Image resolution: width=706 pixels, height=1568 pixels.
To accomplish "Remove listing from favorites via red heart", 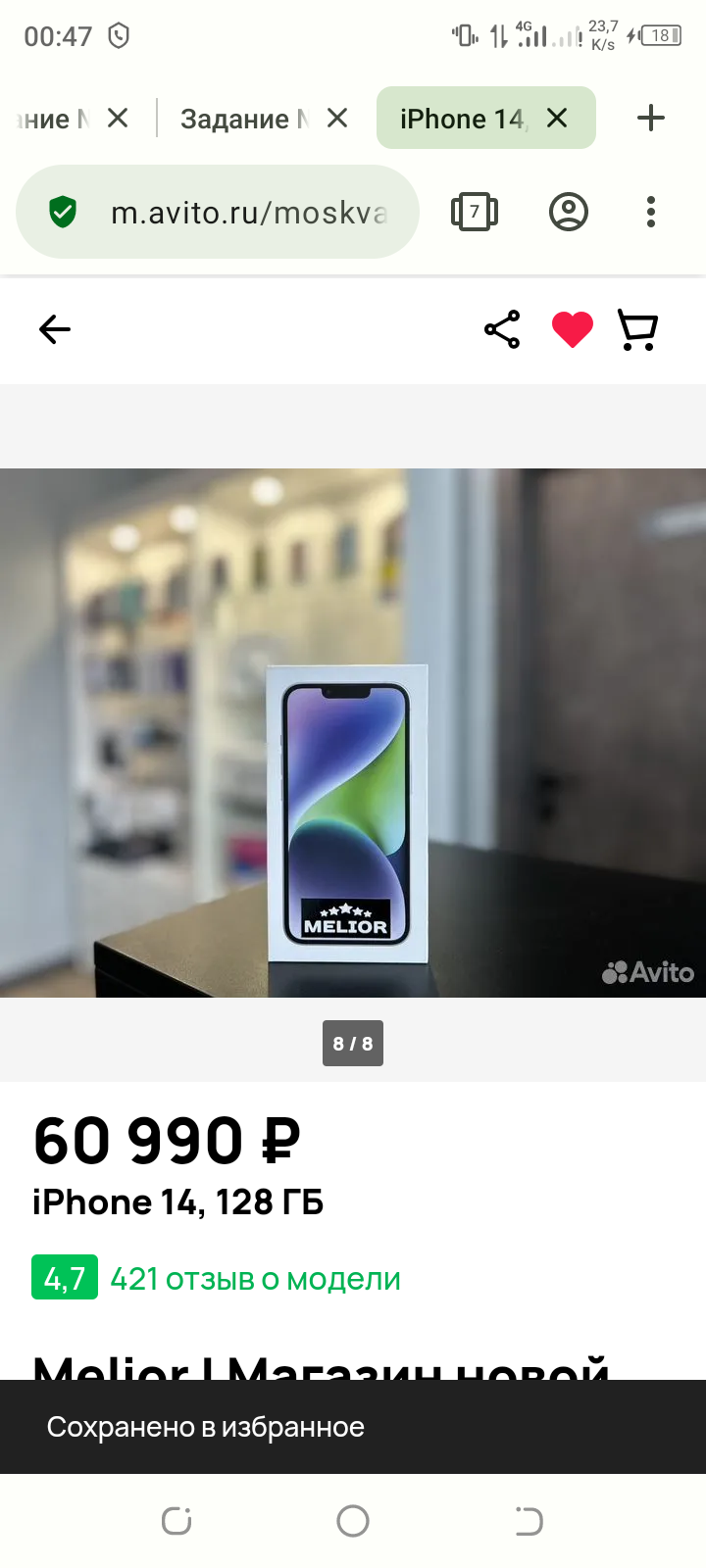I will [x=573, y=329].
